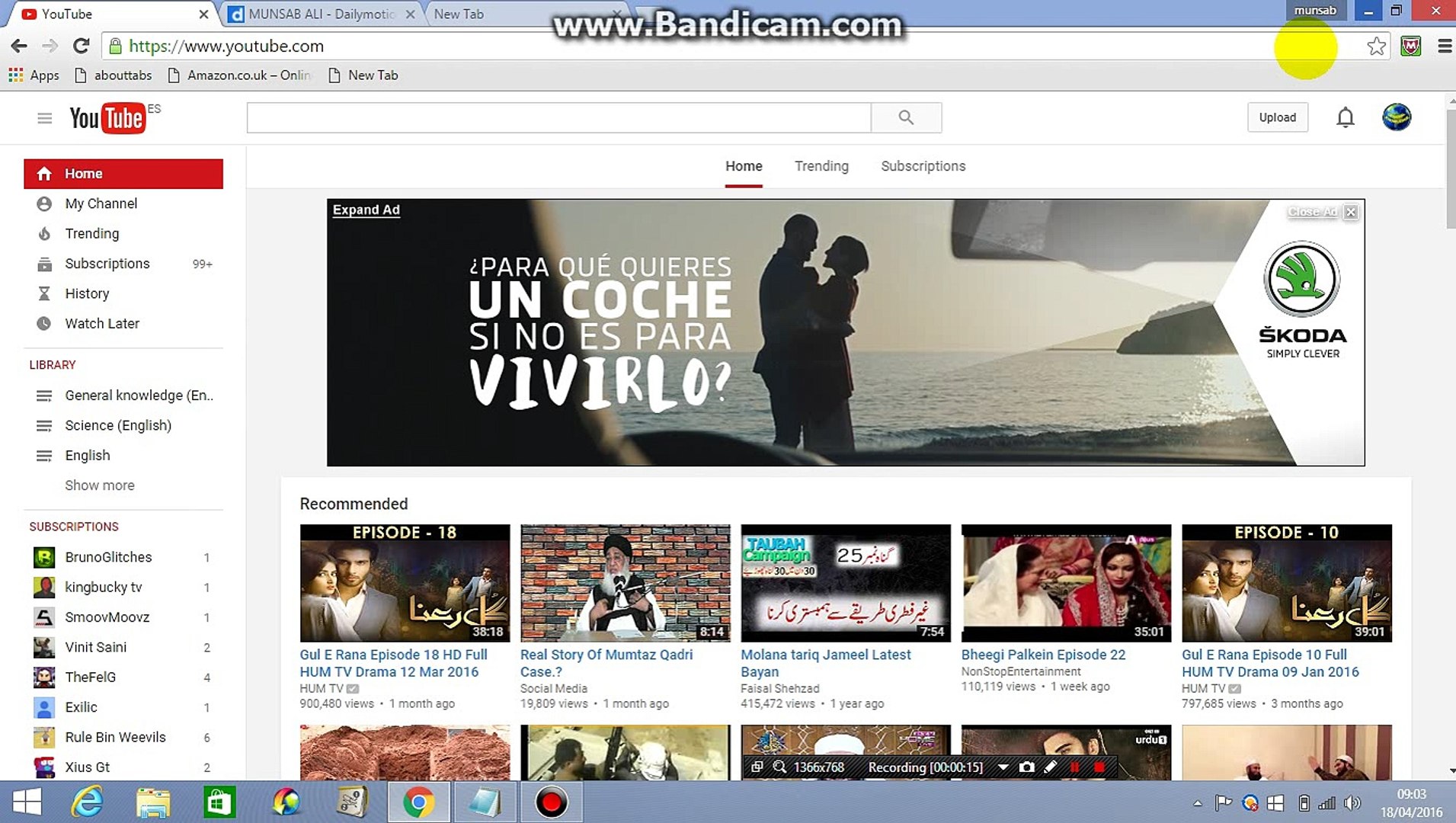Viewport: 1456px width, 823px height.
Task: Open Windows Store from the taskbar
Action: (x=219, y=802)
